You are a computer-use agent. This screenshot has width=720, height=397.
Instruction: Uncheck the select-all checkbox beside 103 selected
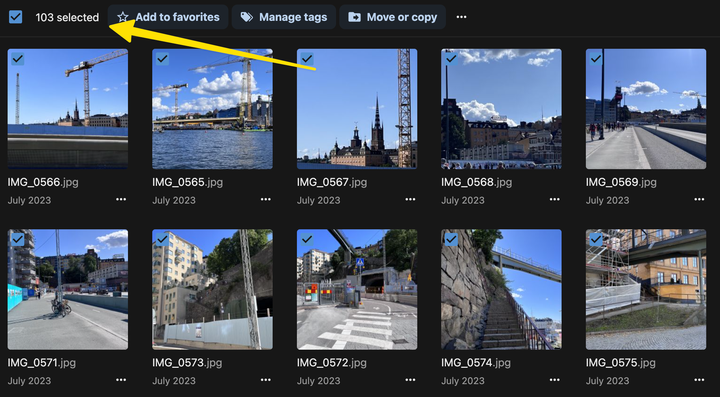point(16,17)
